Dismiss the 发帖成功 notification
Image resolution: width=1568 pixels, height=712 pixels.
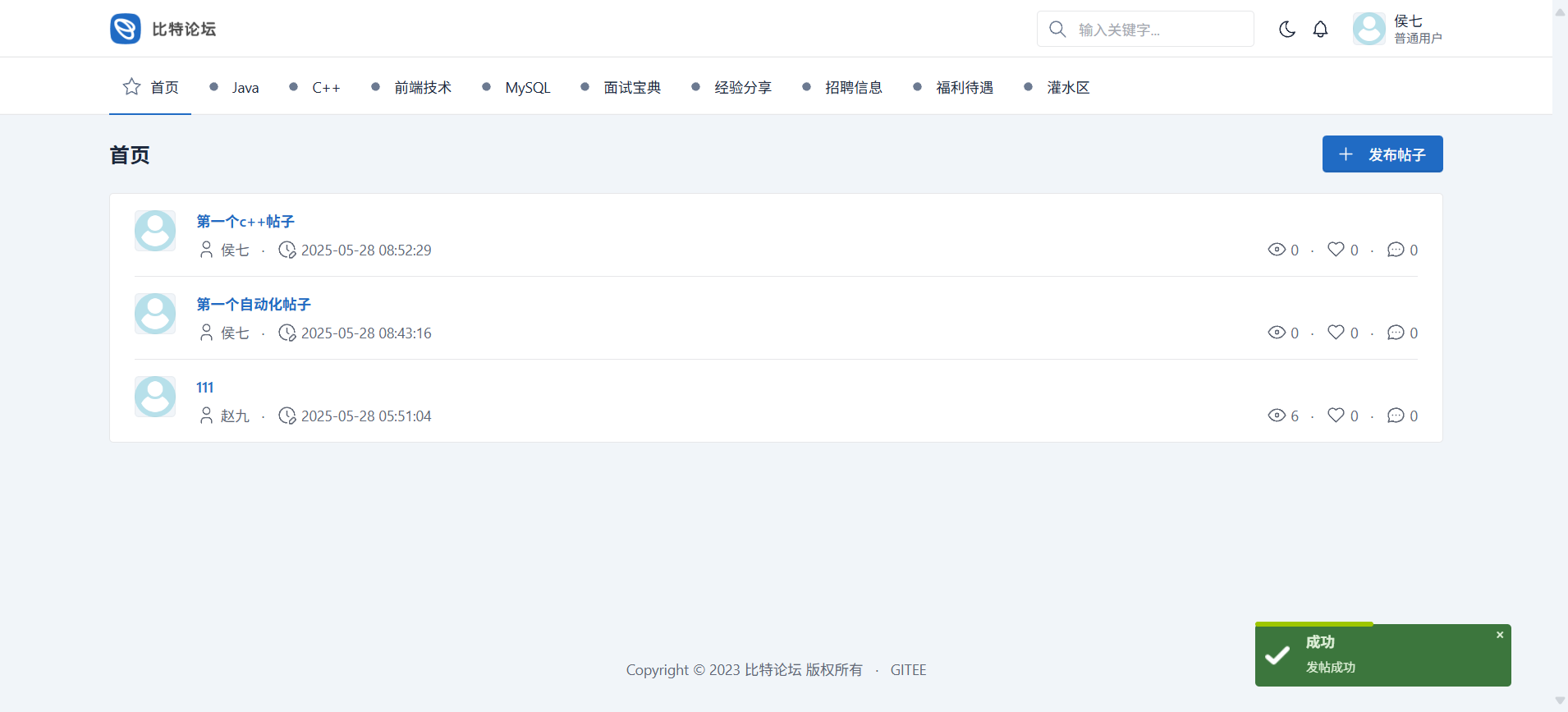click(x=1500, y=635)
